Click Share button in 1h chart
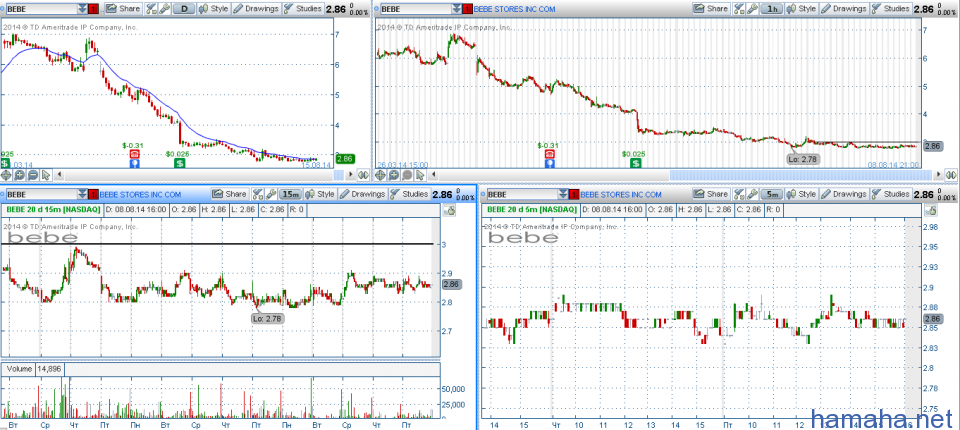 [x=711, y=9]
